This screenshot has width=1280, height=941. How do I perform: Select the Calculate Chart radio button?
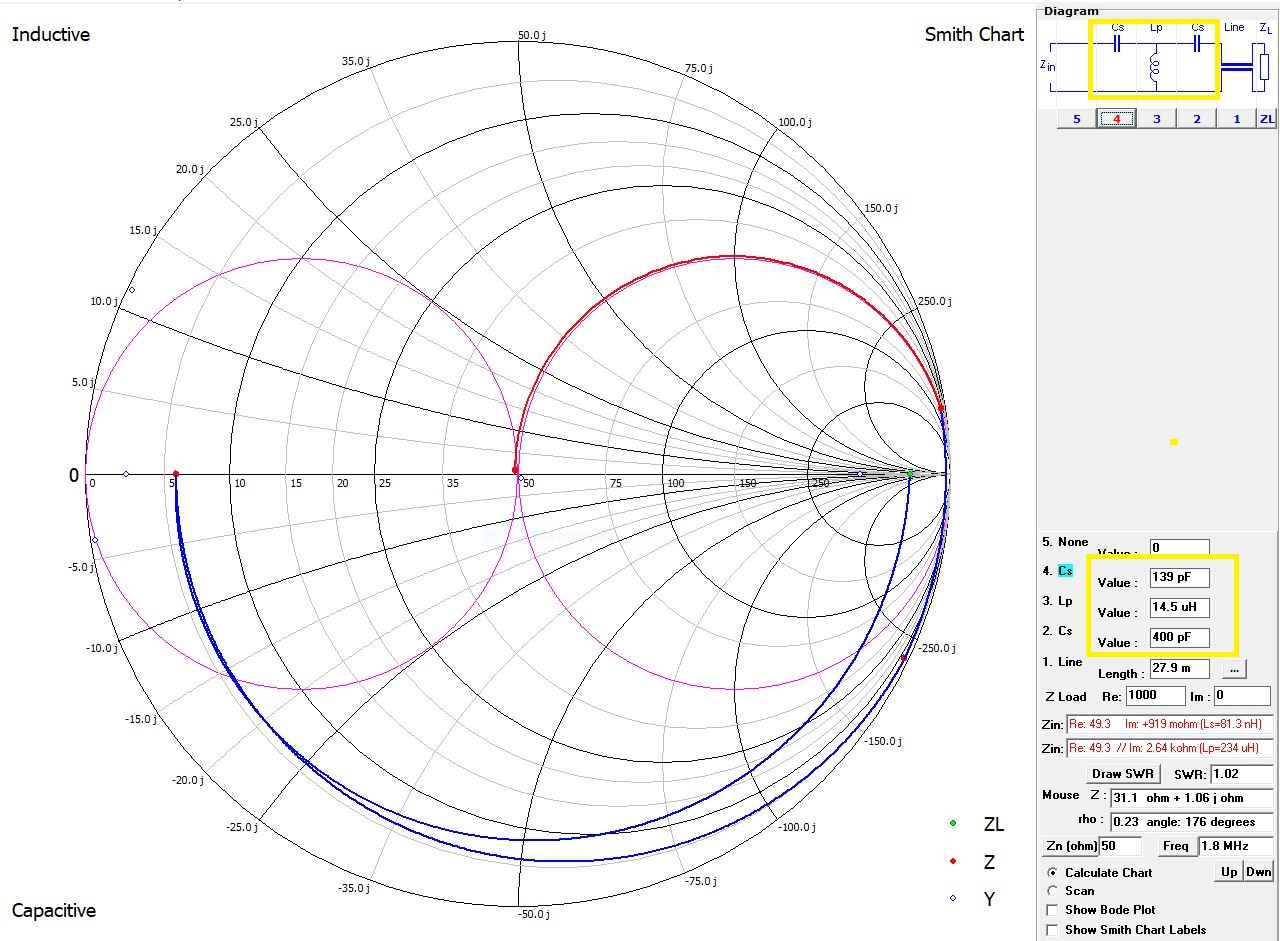[1052, 872]
